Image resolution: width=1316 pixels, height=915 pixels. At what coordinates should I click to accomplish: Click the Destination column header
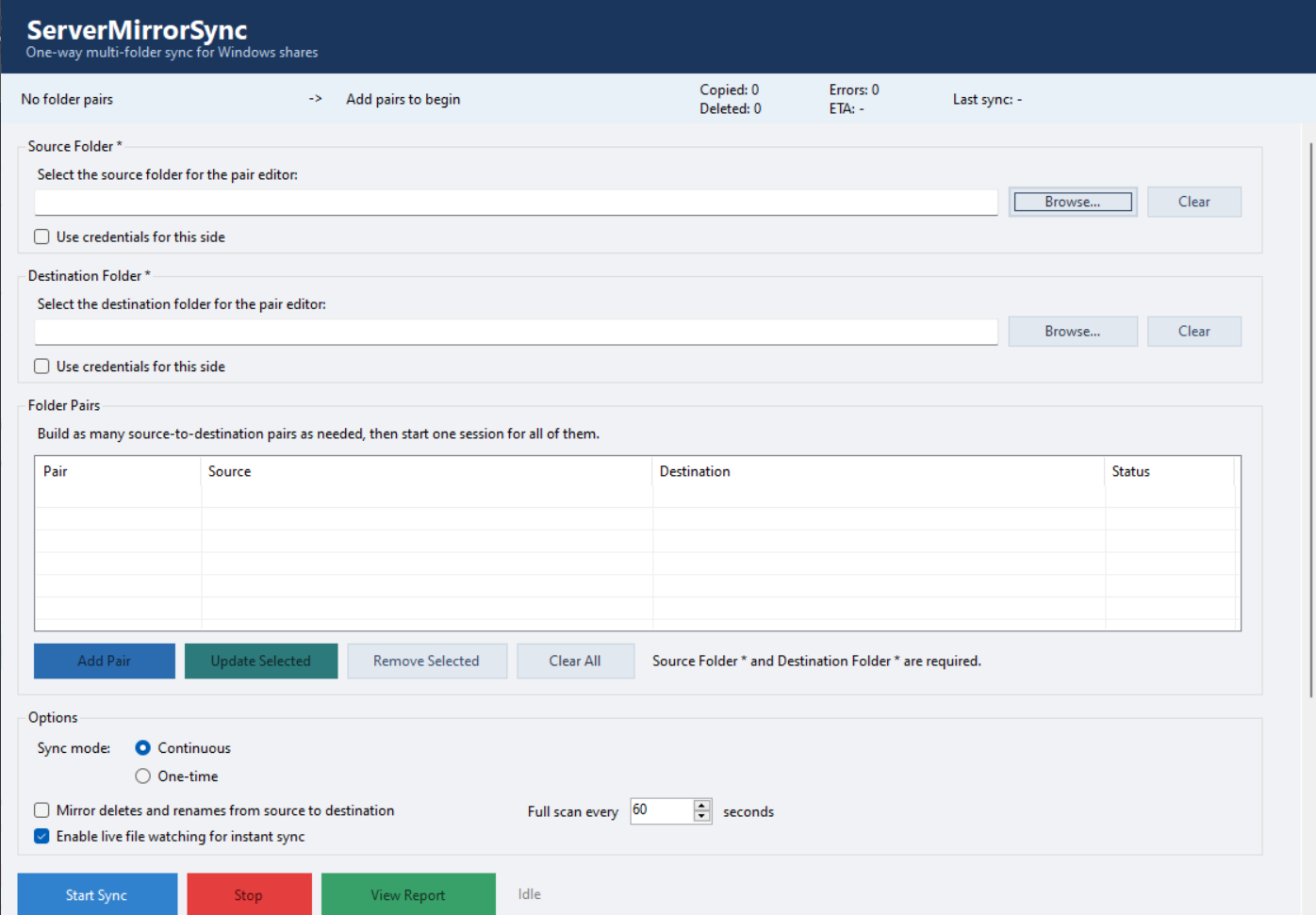(879, 472)
